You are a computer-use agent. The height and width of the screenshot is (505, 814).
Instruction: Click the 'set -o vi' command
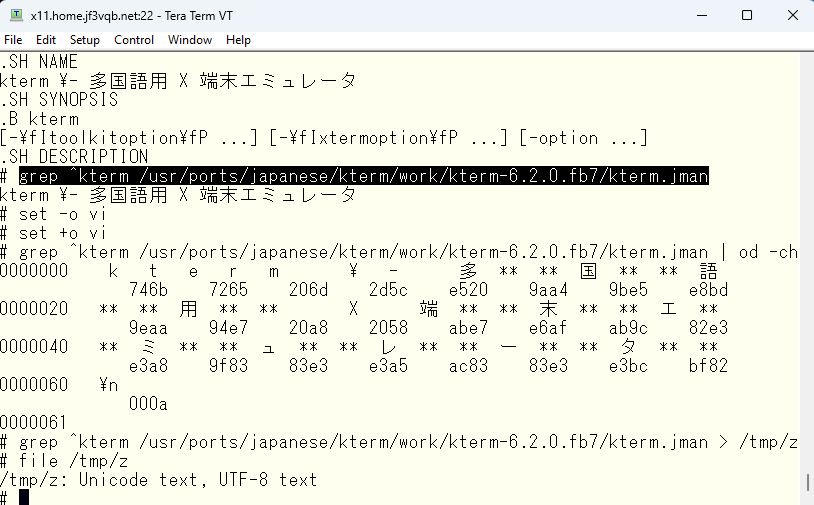pyautogui.click(x=62, y=214)
